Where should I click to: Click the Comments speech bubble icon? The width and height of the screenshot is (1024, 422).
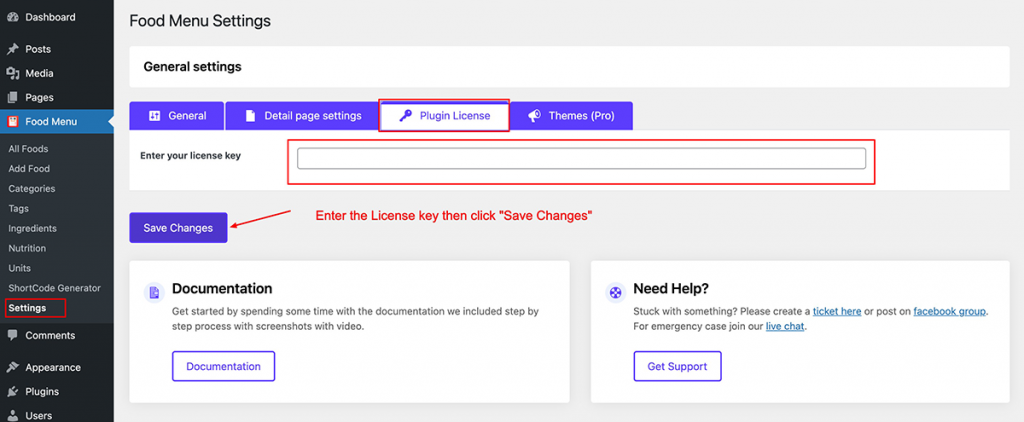[12, 335]
